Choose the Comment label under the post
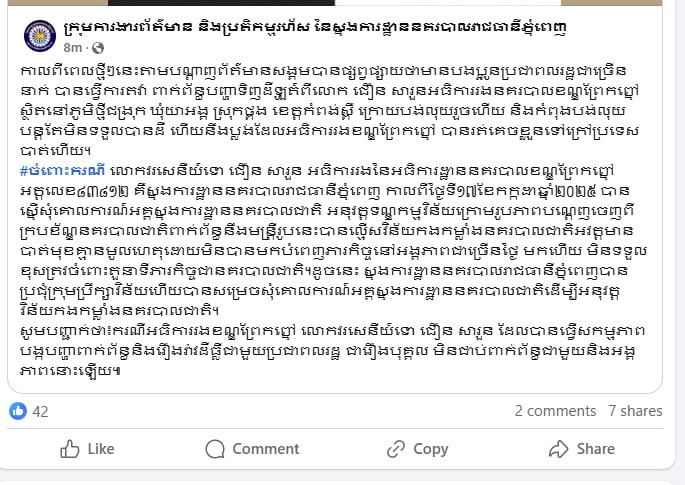The image size is (685, 485). (x=266, y=449)
